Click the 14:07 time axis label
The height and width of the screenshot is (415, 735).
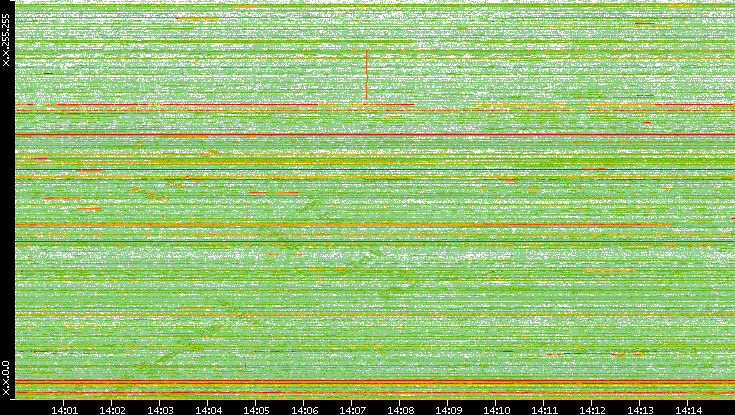click(x=352, y=411)
